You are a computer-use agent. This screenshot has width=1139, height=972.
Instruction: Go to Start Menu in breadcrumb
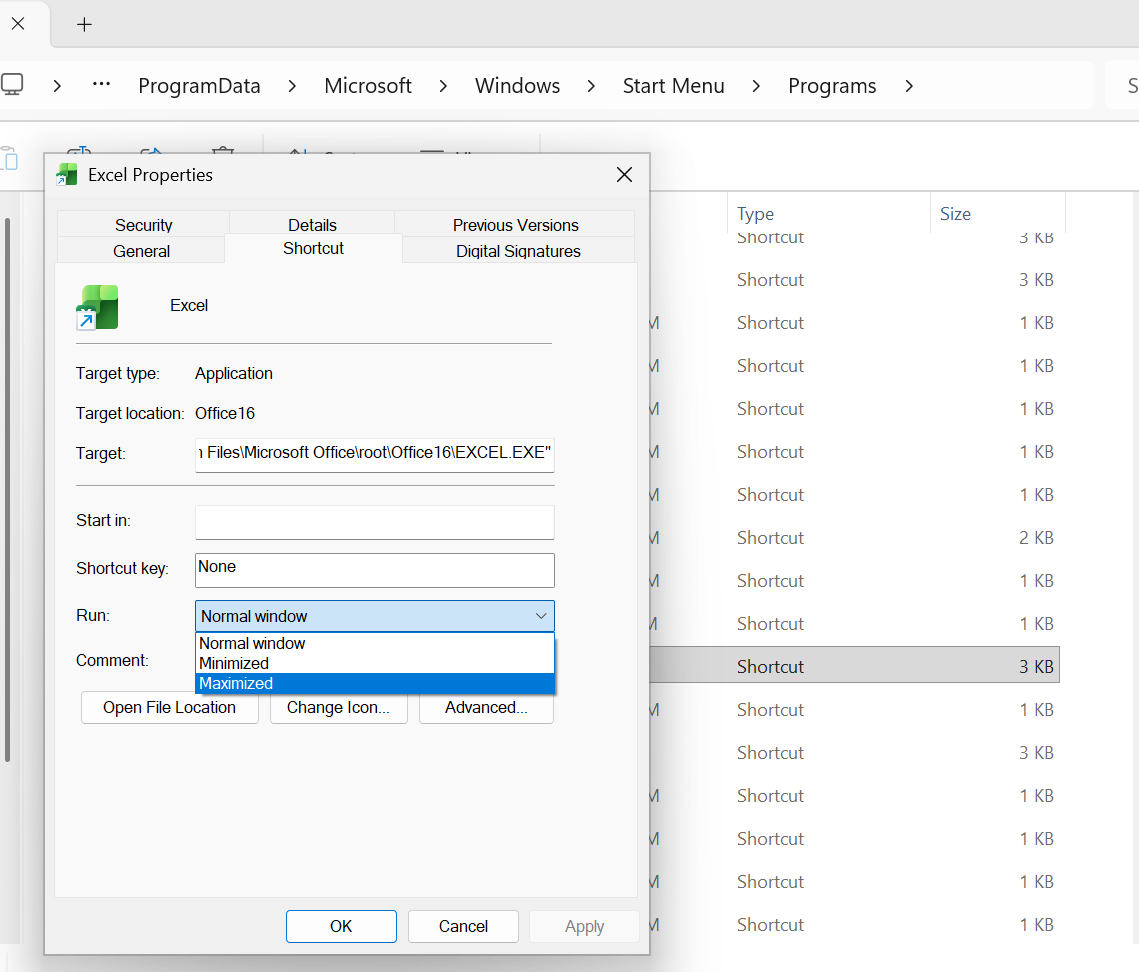click(x=673, y=86)
